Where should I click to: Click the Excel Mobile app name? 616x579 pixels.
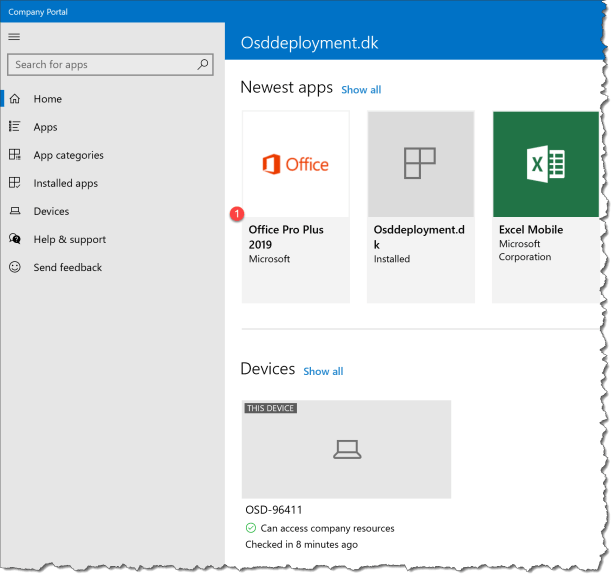[531, 229]
